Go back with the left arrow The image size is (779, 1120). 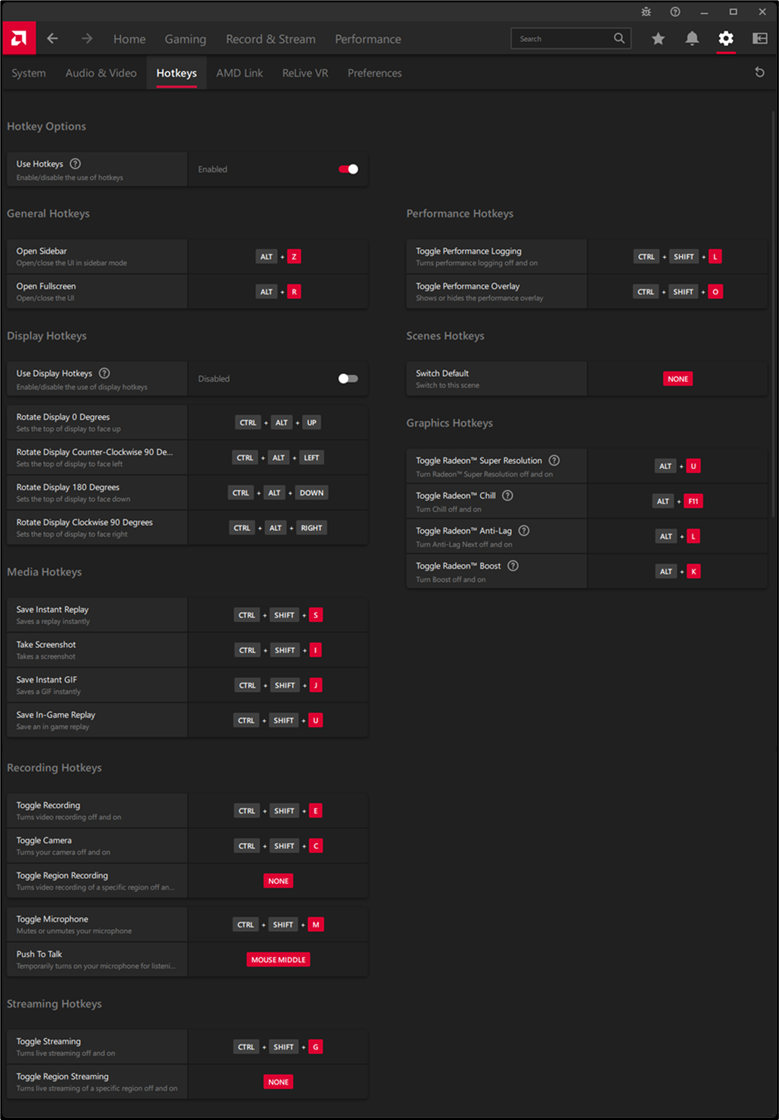[x=52, y=39]
